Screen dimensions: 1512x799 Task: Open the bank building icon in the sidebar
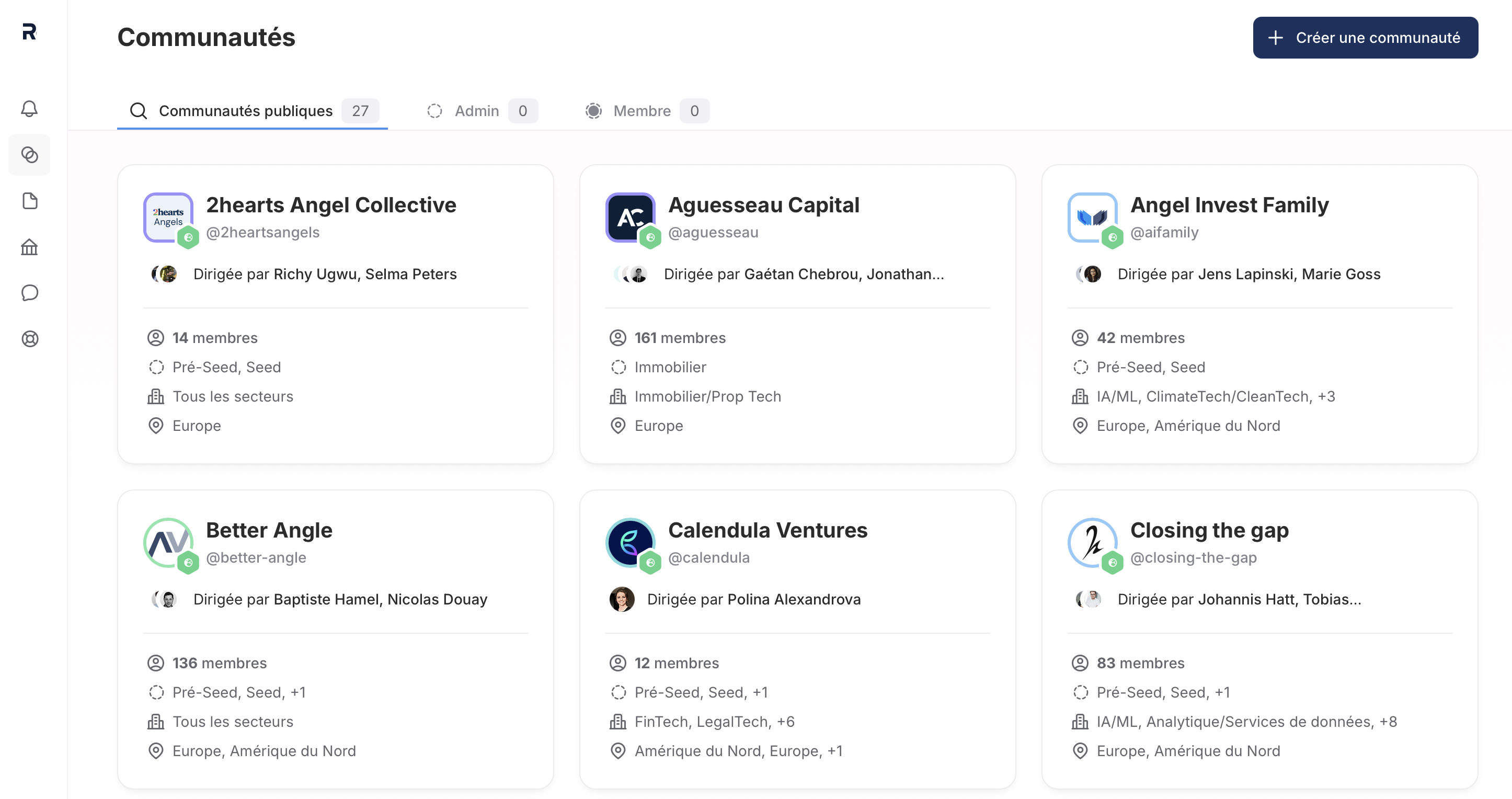(29, 247)
